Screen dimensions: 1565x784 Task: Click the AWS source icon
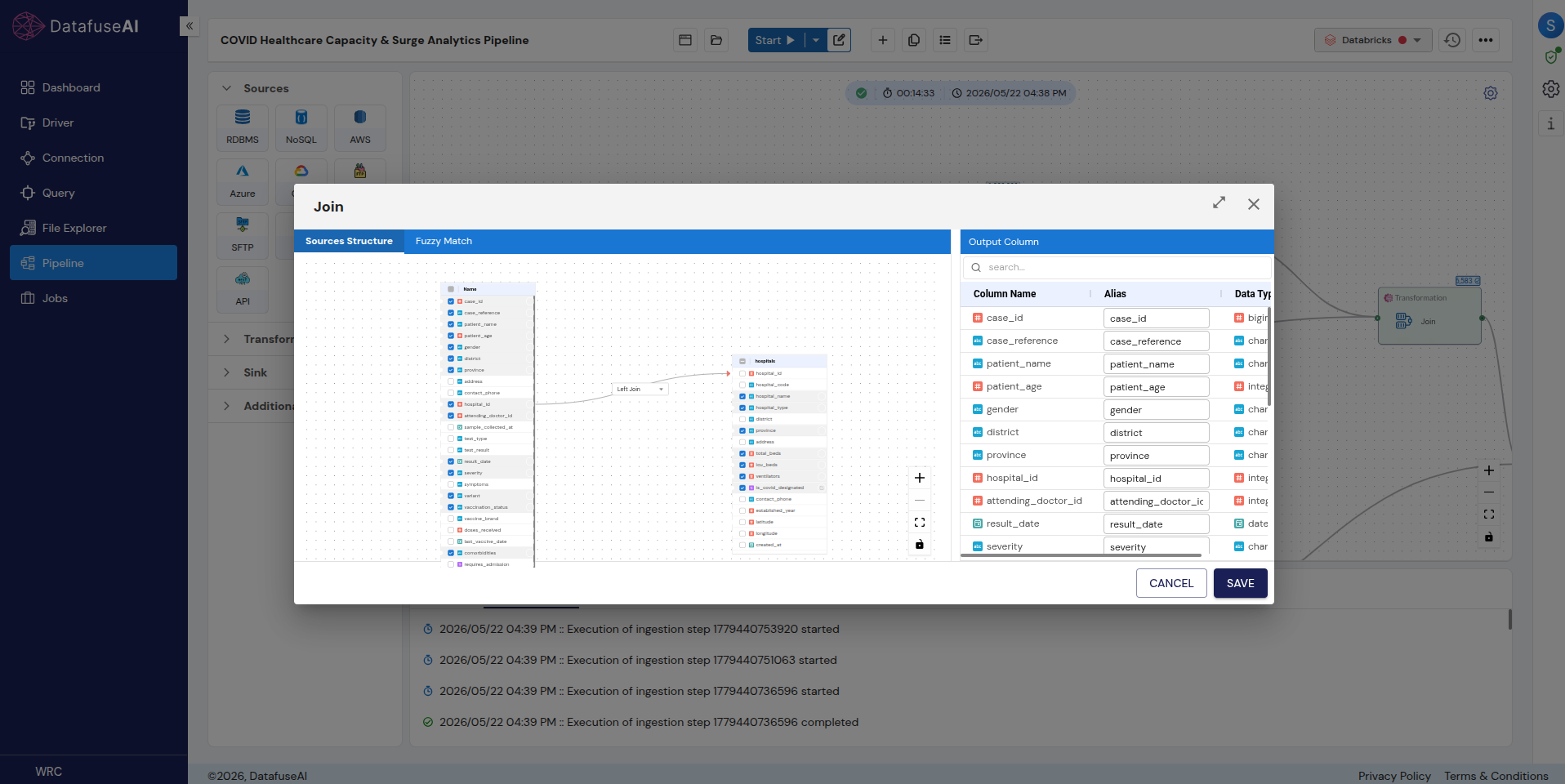[360, 127]
